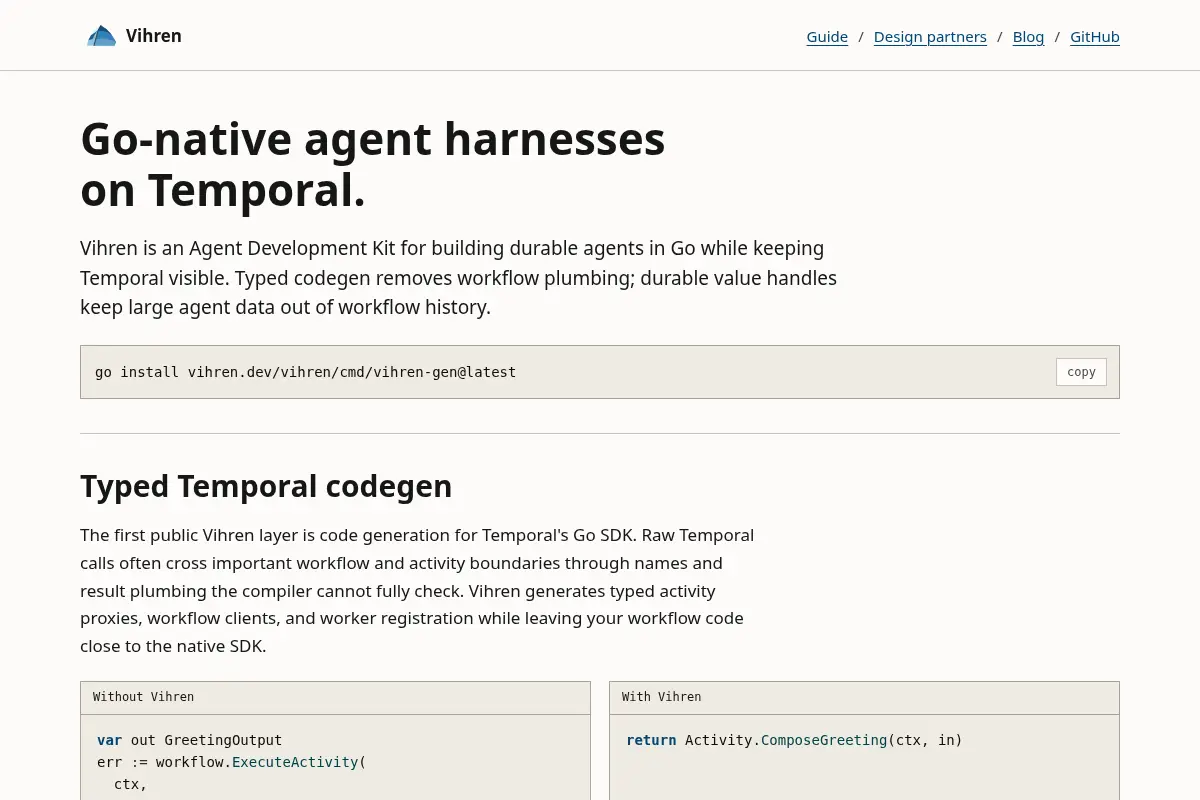Go to the Blog link
The height and width of the screenshot is (800, 1200).
pos(1028,37)
